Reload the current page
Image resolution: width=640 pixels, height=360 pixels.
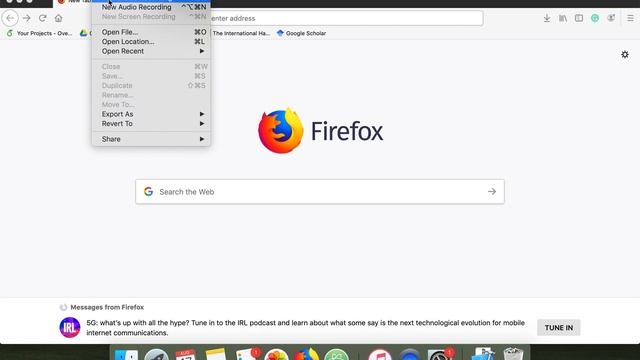coord(42,18)
